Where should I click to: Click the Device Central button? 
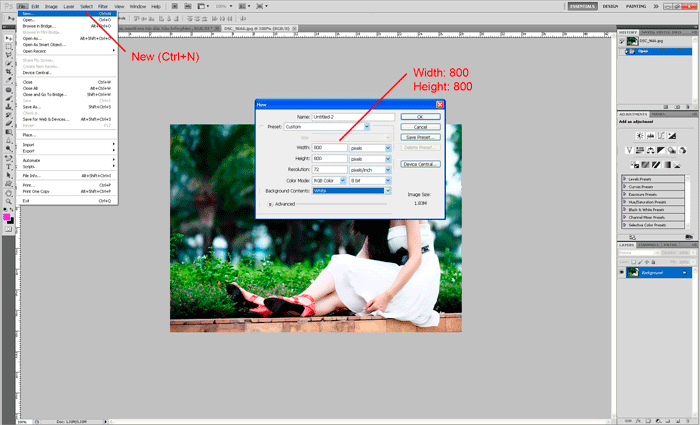tap(420, 163)
